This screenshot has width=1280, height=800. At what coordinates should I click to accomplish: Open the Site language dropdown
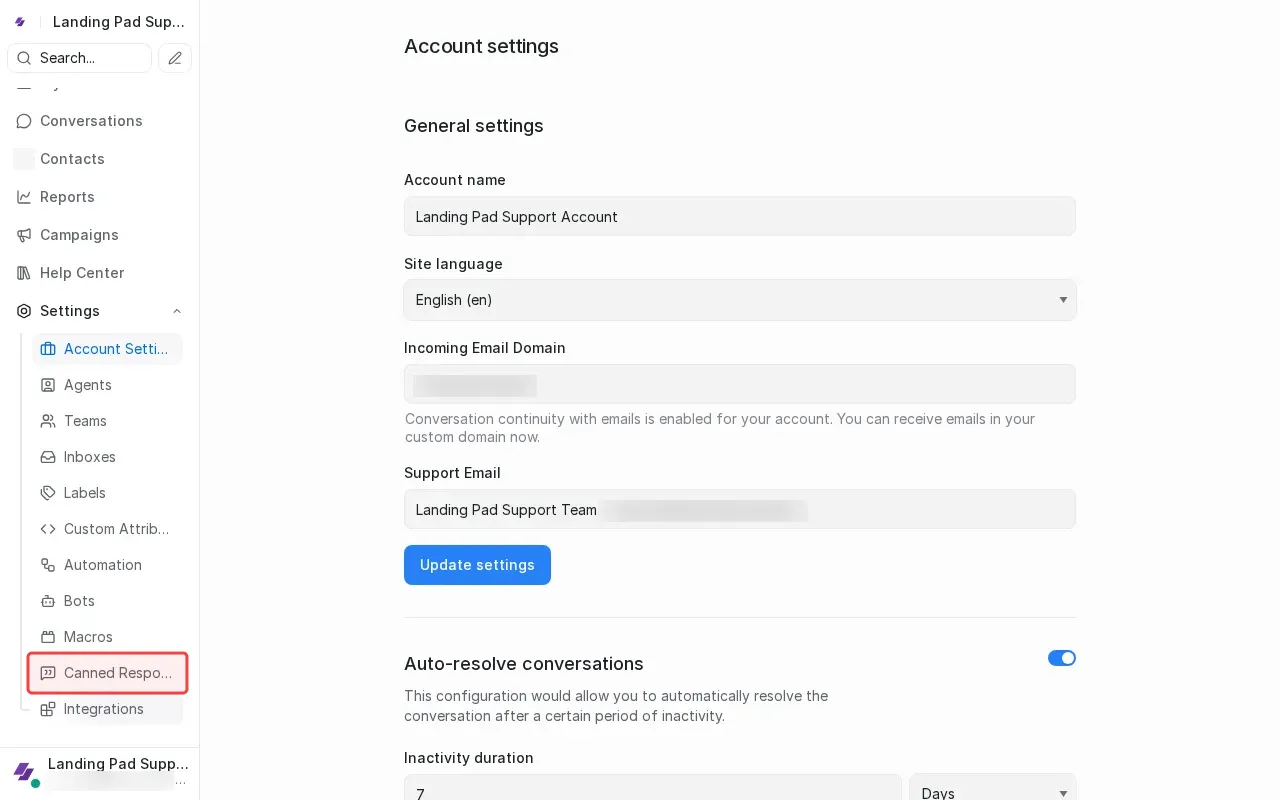(740, 300)
